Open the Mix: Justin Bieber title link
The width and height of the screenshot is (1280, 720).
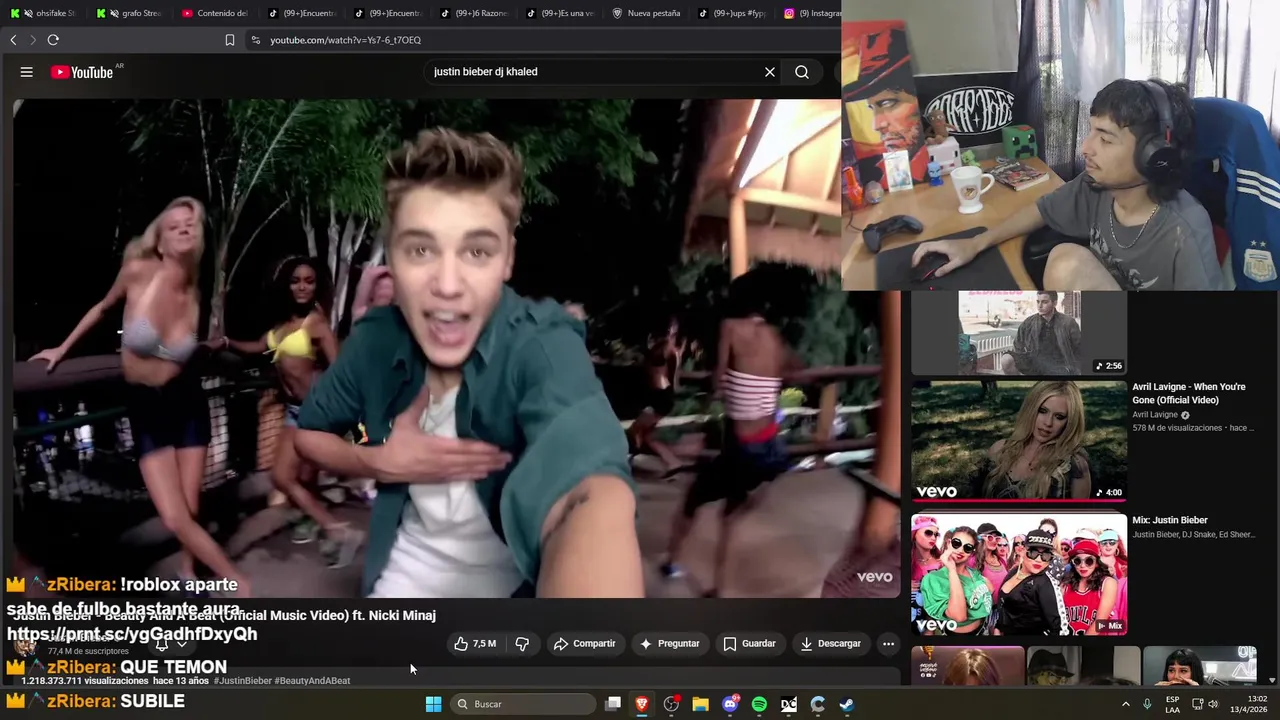[1169, 520]
